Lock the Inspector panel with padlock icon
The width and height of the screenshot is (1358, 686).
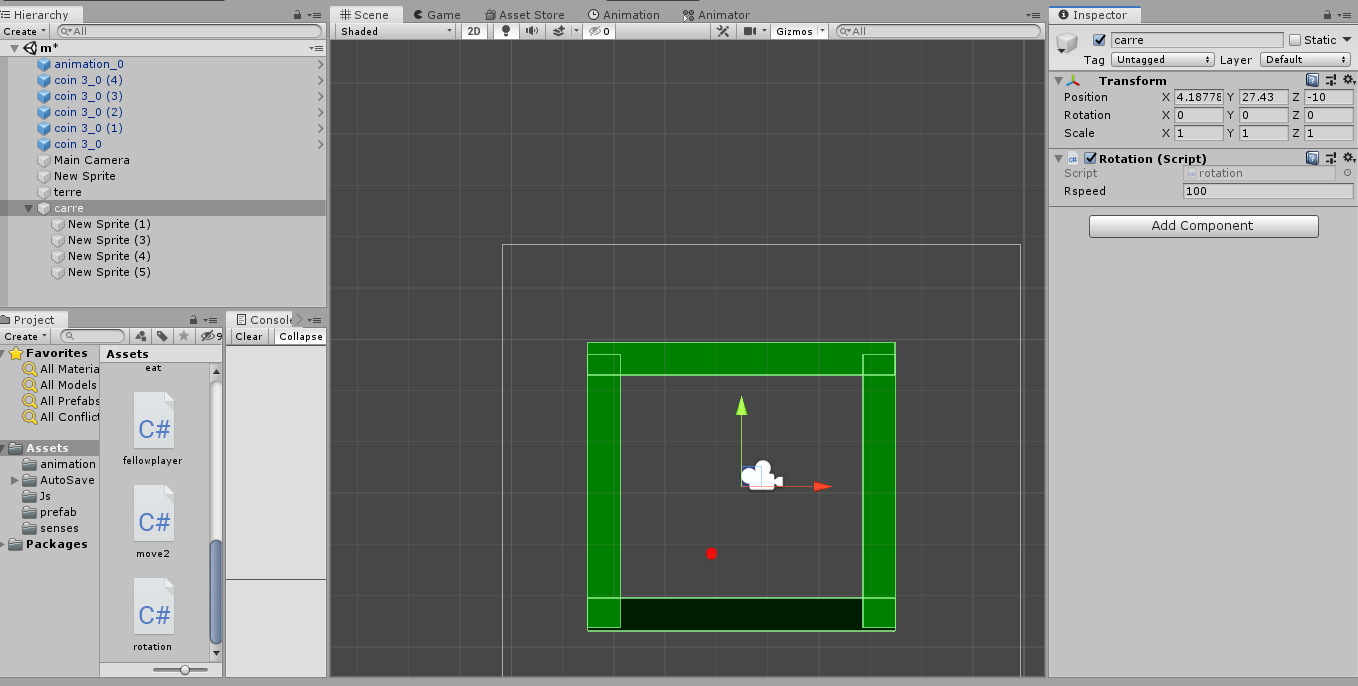click(1325, 15)
